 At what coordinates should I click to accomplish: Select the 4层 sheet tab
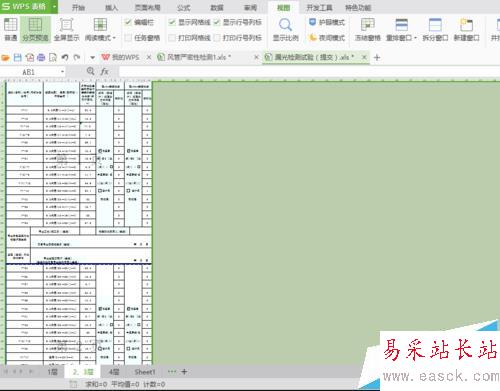point(114,372)
